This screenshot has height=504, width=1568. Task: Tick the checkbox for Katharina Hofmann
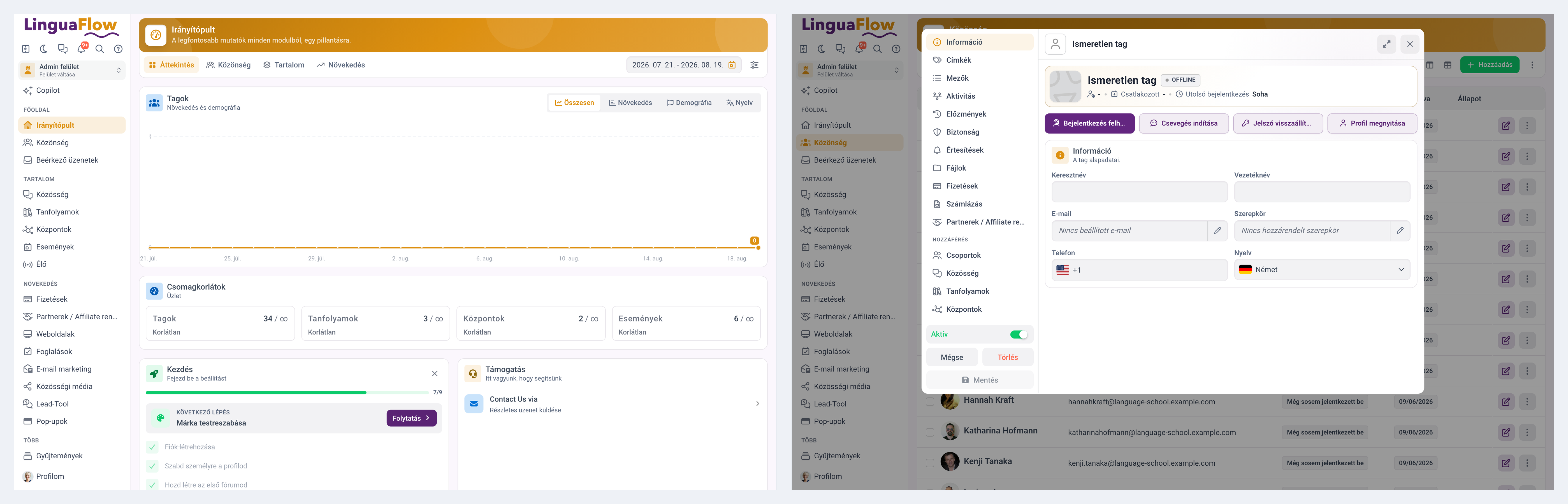929,432
